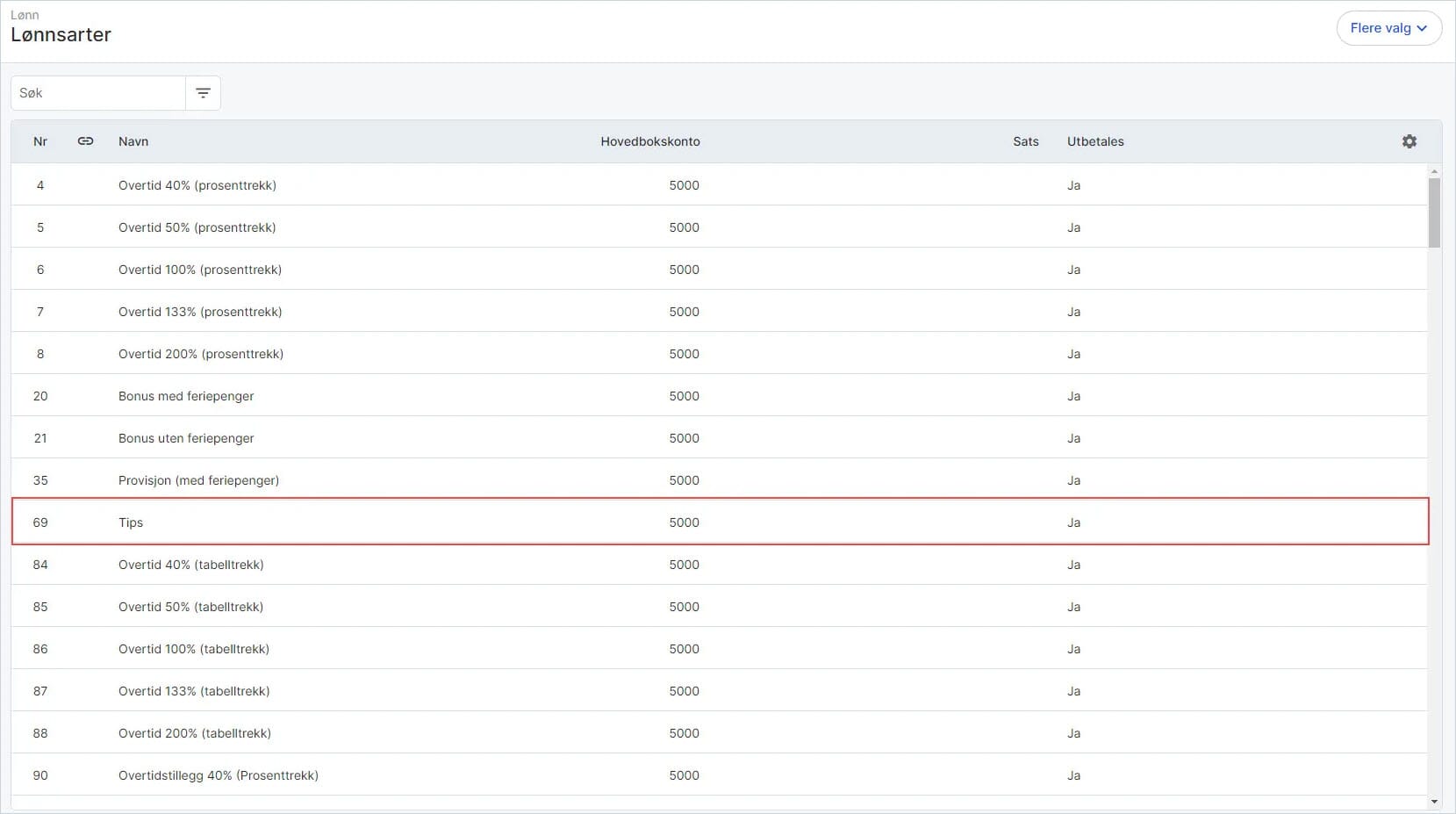Sort by the Utbetales column header
This screenshot has height=814, width=1456.
[x=1095, y=141]
